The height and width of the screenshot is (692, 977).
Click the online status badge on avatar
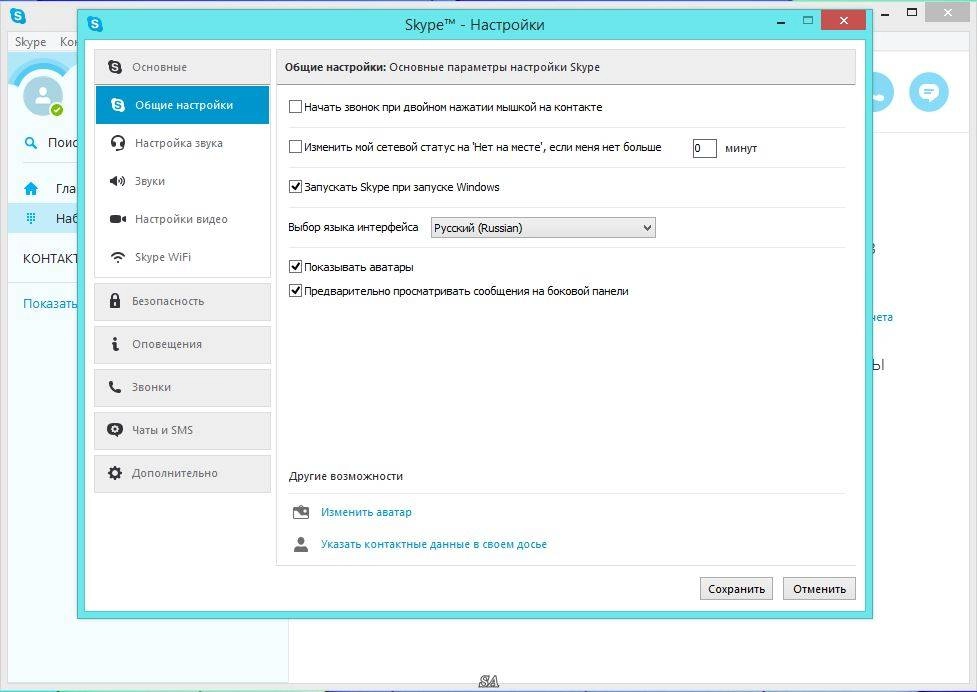coord(57,110)
